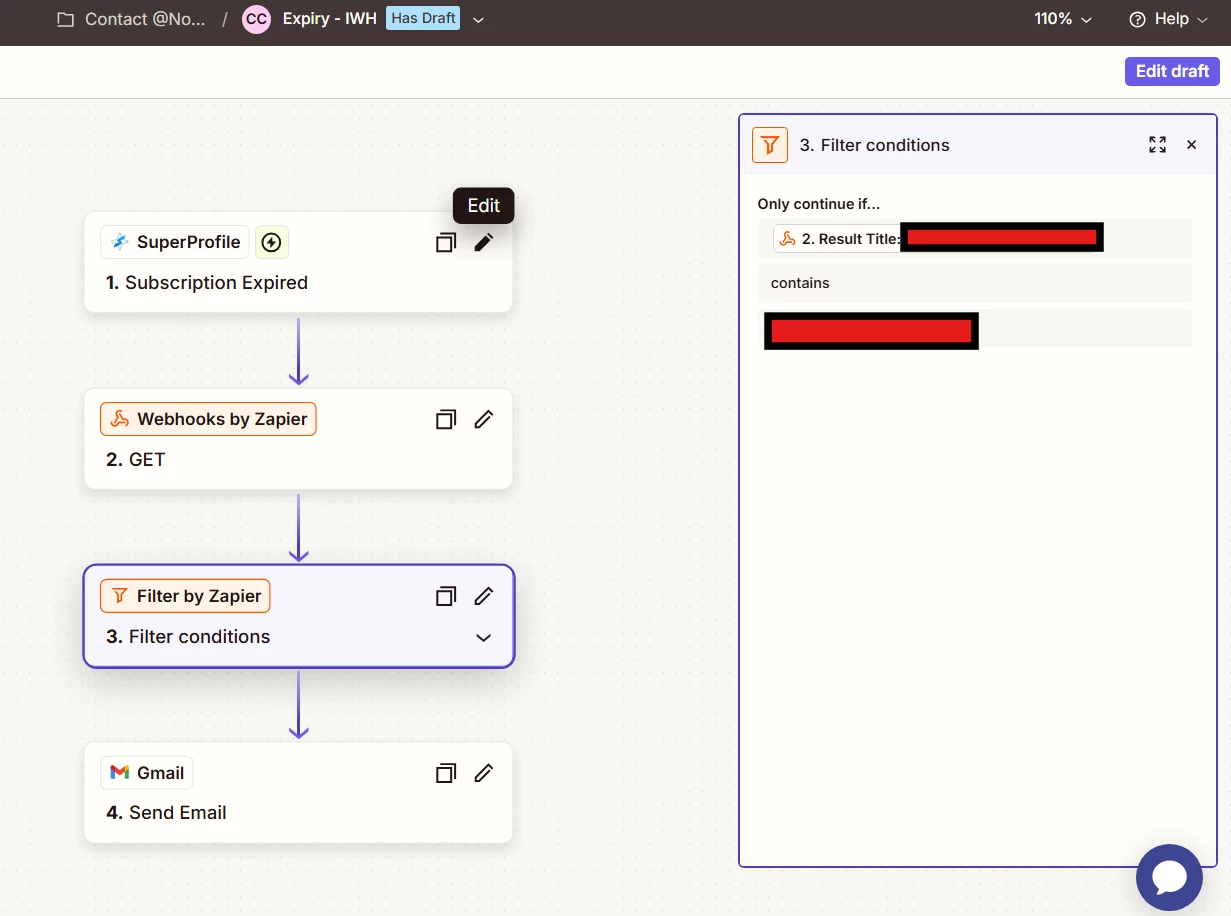Click the filter funnel icon in panel header

[x=770, y=145]
